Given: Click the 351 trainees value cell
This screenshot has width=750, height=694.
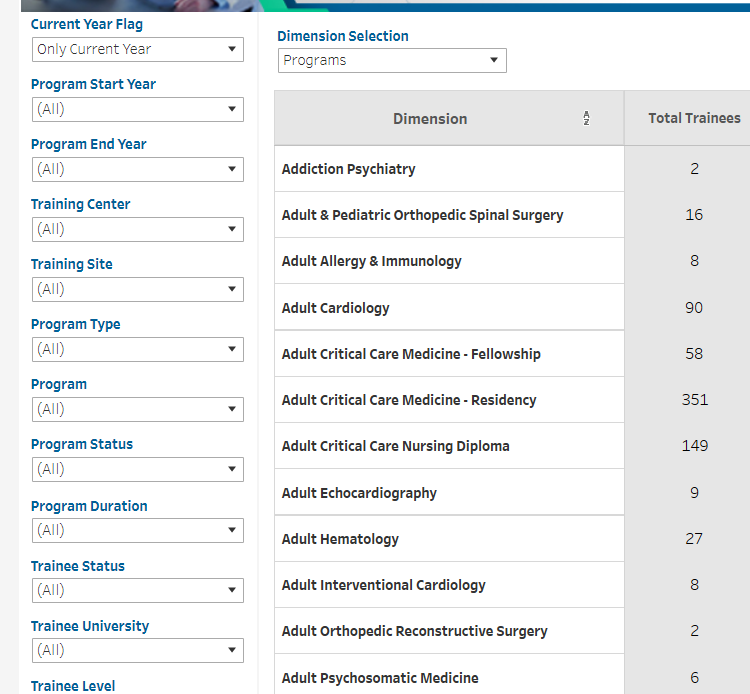Looking at the screenshot, I should [694, 400].
